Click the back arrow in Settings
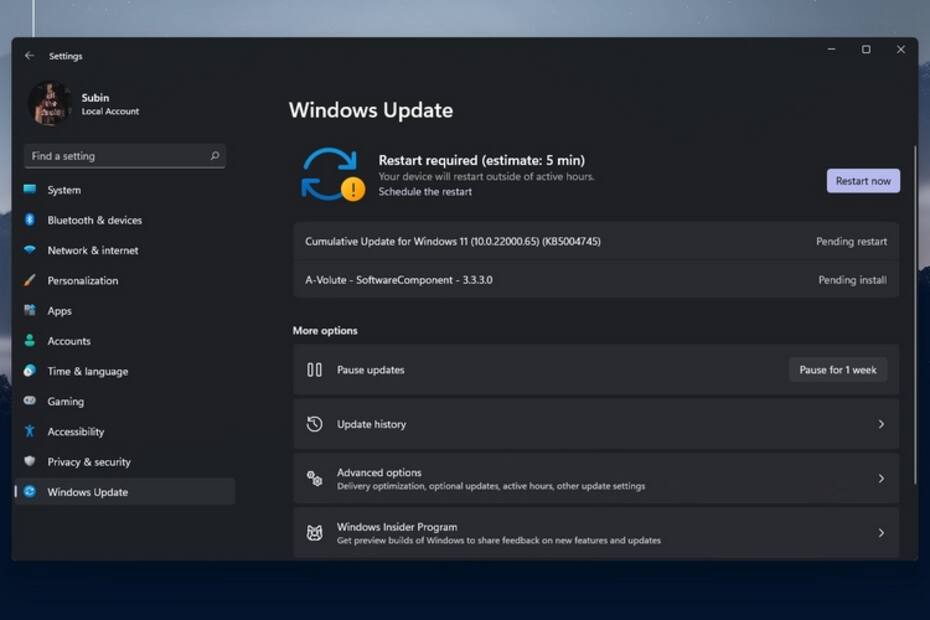 coord(29,55)
